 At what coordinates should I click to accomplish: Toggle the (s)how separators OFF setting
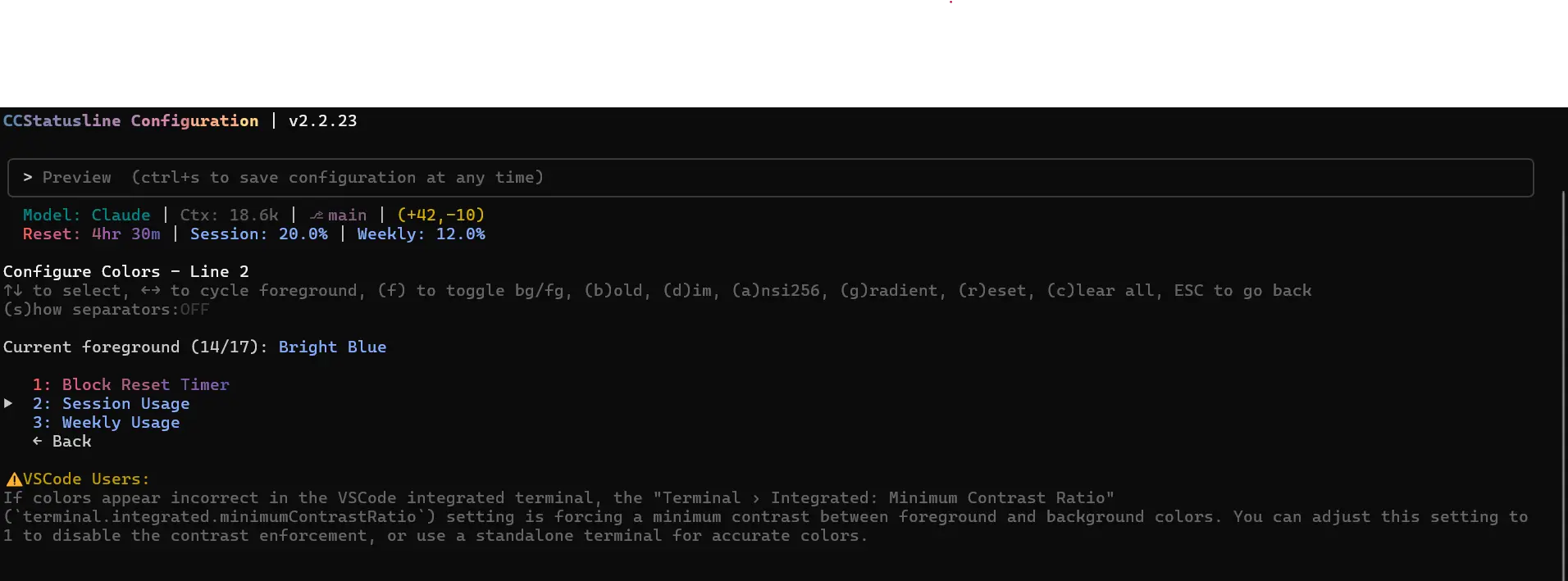107,310
